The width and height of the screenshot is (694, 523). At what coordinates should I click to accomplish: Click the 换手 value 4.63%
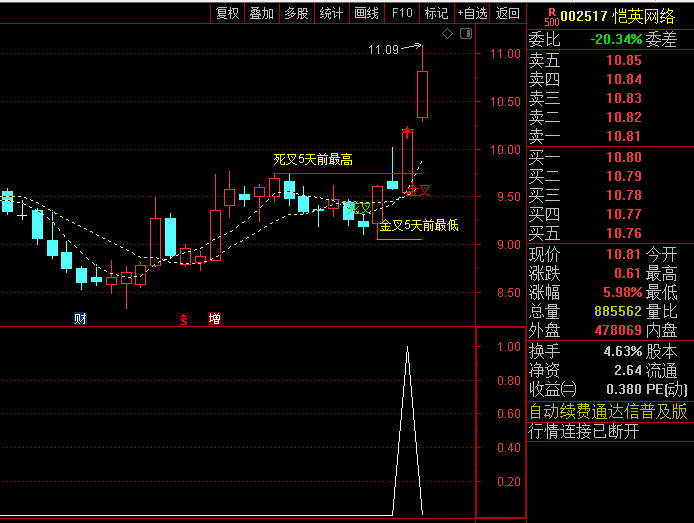623,352
